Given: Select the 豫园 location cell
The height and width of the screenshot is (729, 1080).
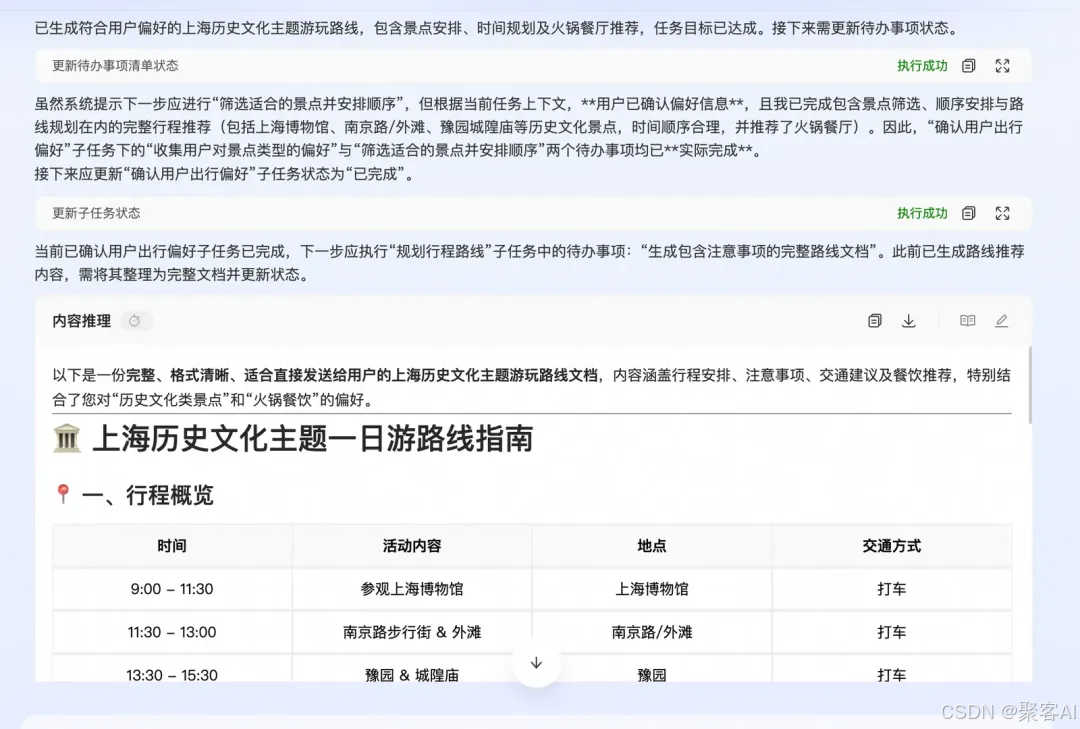Looking at the screenshot, I should 652,674.
